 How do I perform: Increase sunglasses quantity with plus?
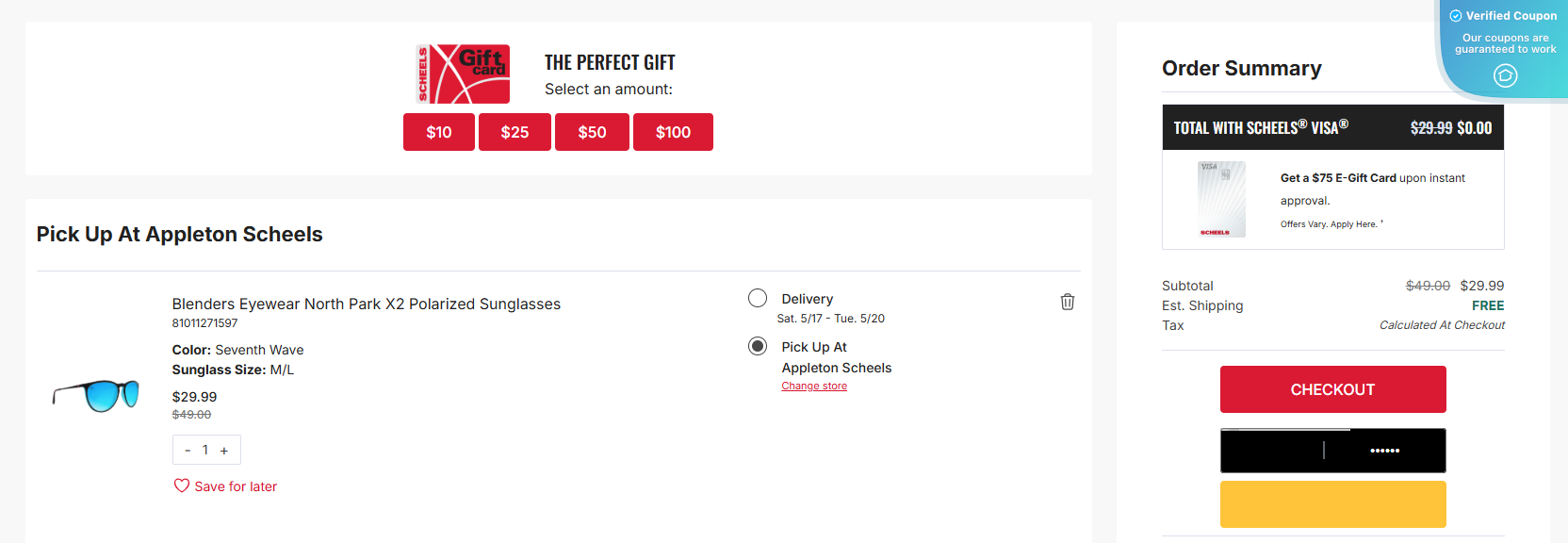(224, 451)
